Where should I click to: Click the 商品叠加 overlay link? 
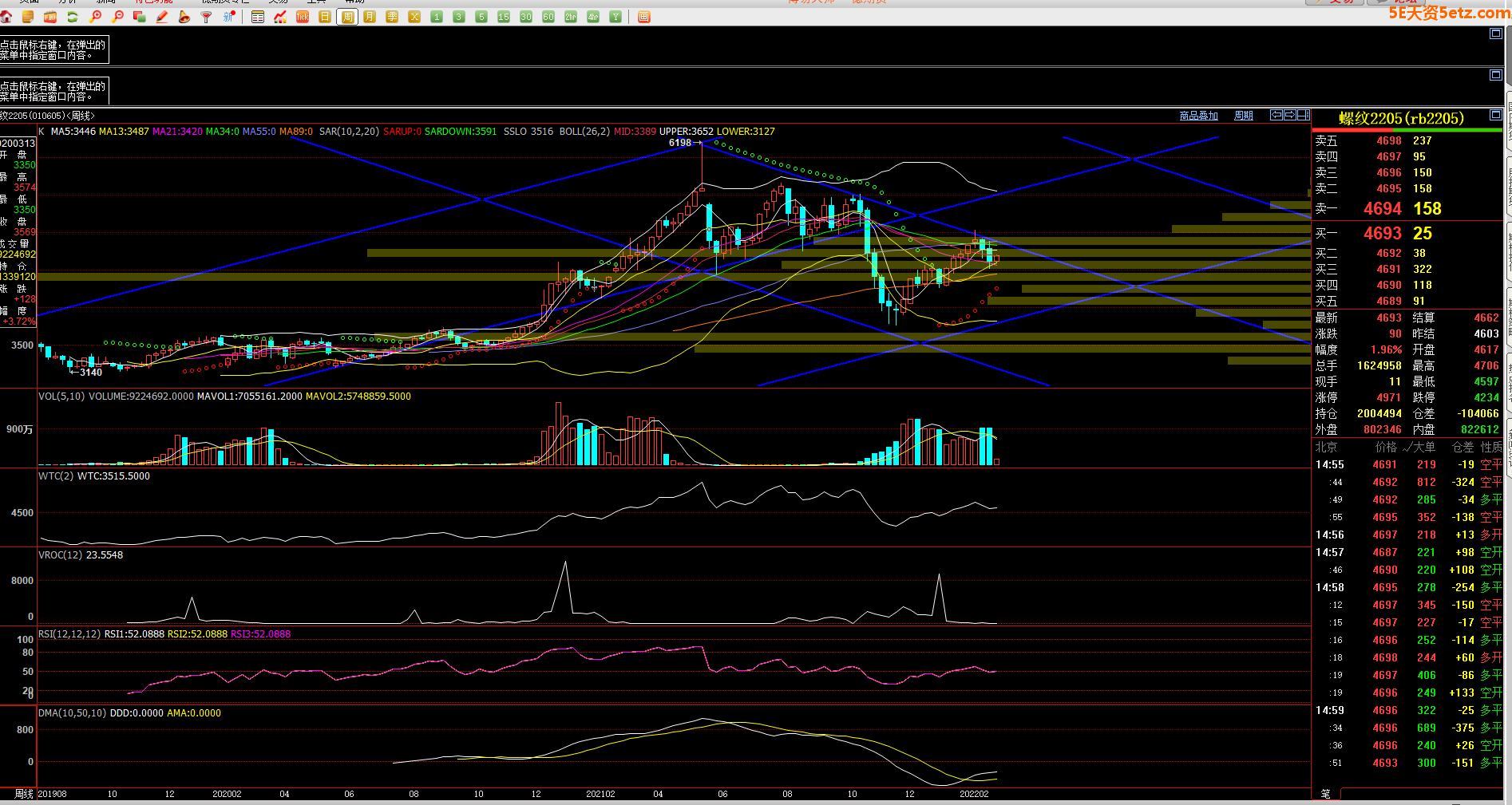(x=1198, y=116)
